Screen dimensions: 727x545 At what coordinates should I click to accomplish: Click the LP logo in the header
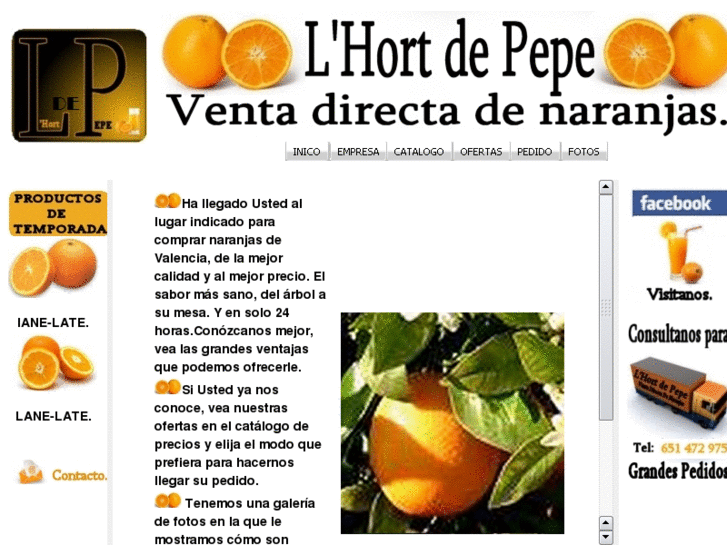(79, 85)
